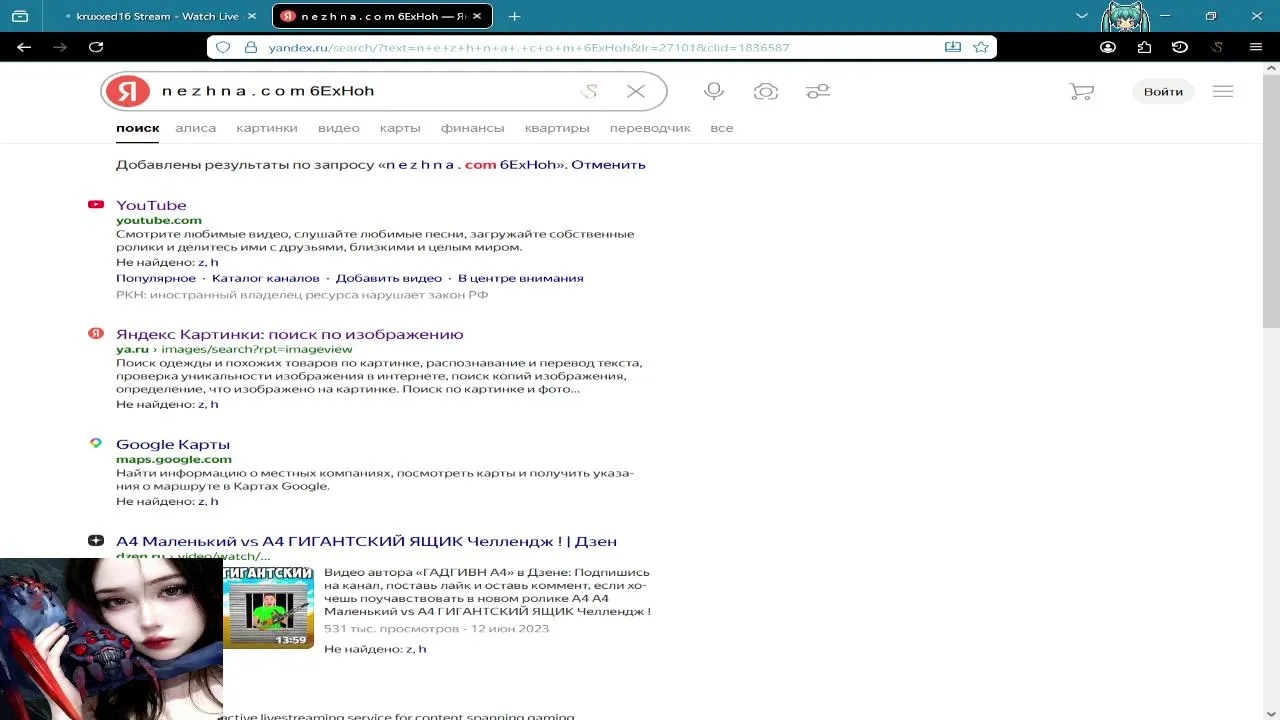Open the ya.ru images URL link
Image resolution: width=1280 pixels, height=720 pixels.
pyautogui.click(x=234, y=349)
